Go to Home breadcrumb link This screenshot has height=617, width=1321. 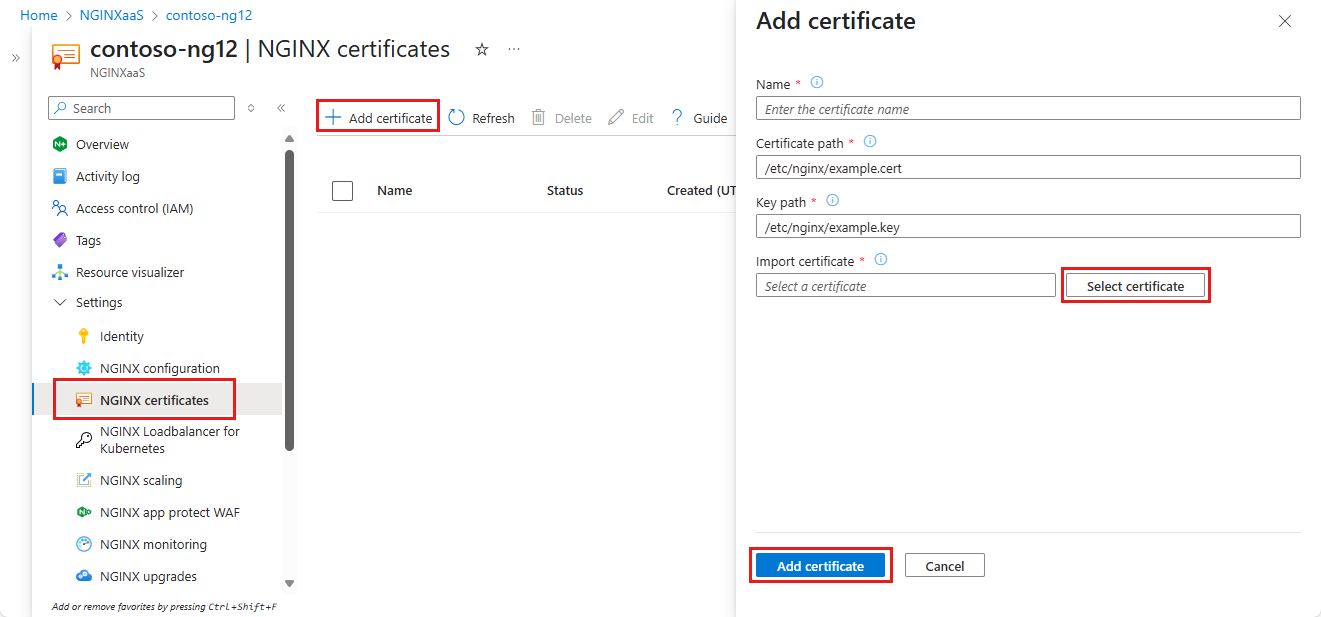39,15
